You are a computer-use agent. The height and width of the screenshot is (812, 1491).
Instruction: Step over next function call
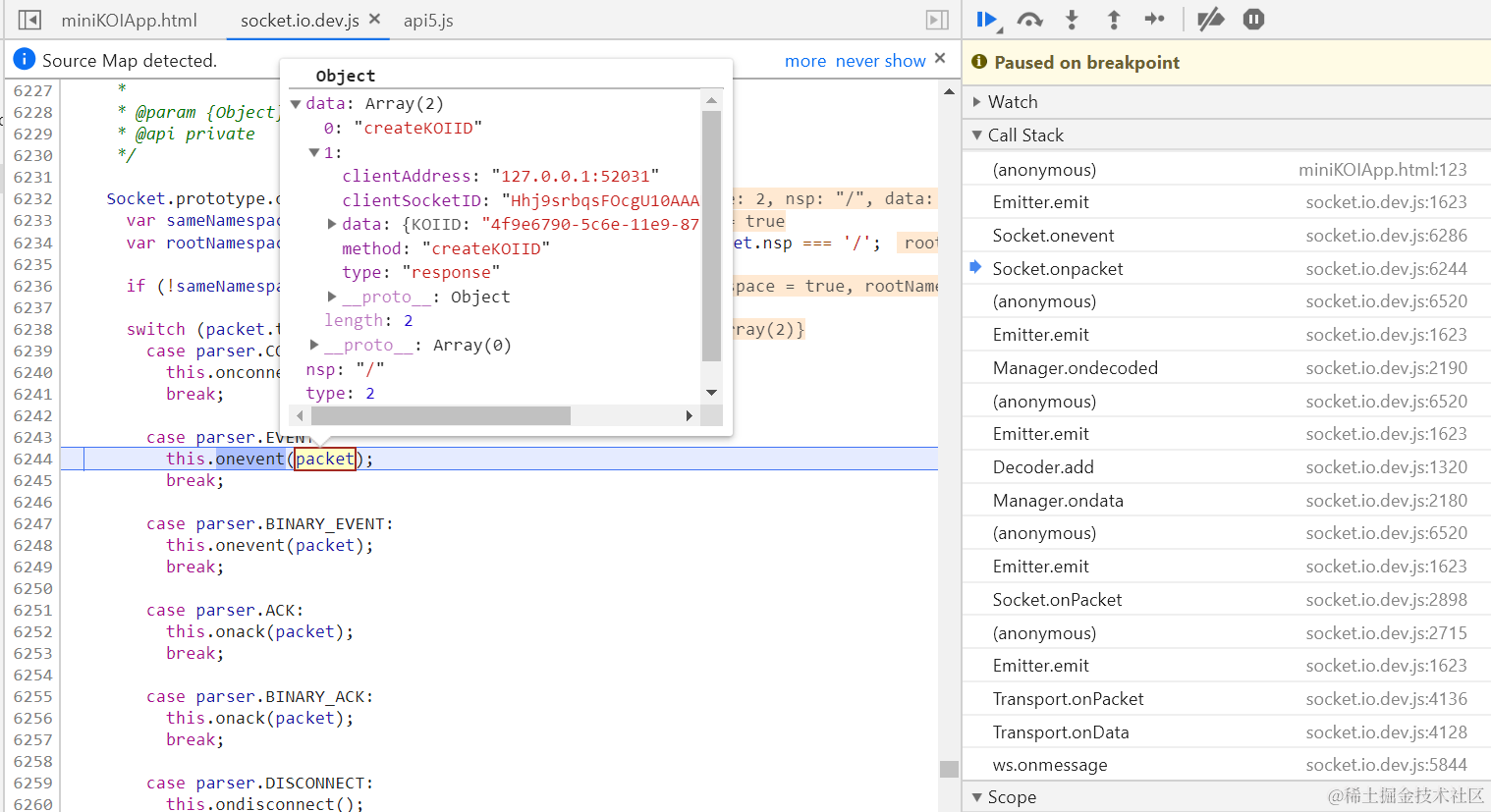tap(1029, 20)
